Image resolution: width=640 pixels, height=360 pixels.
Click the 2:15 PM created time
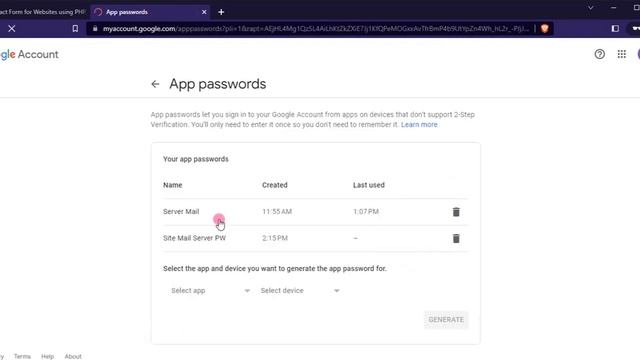275,238
